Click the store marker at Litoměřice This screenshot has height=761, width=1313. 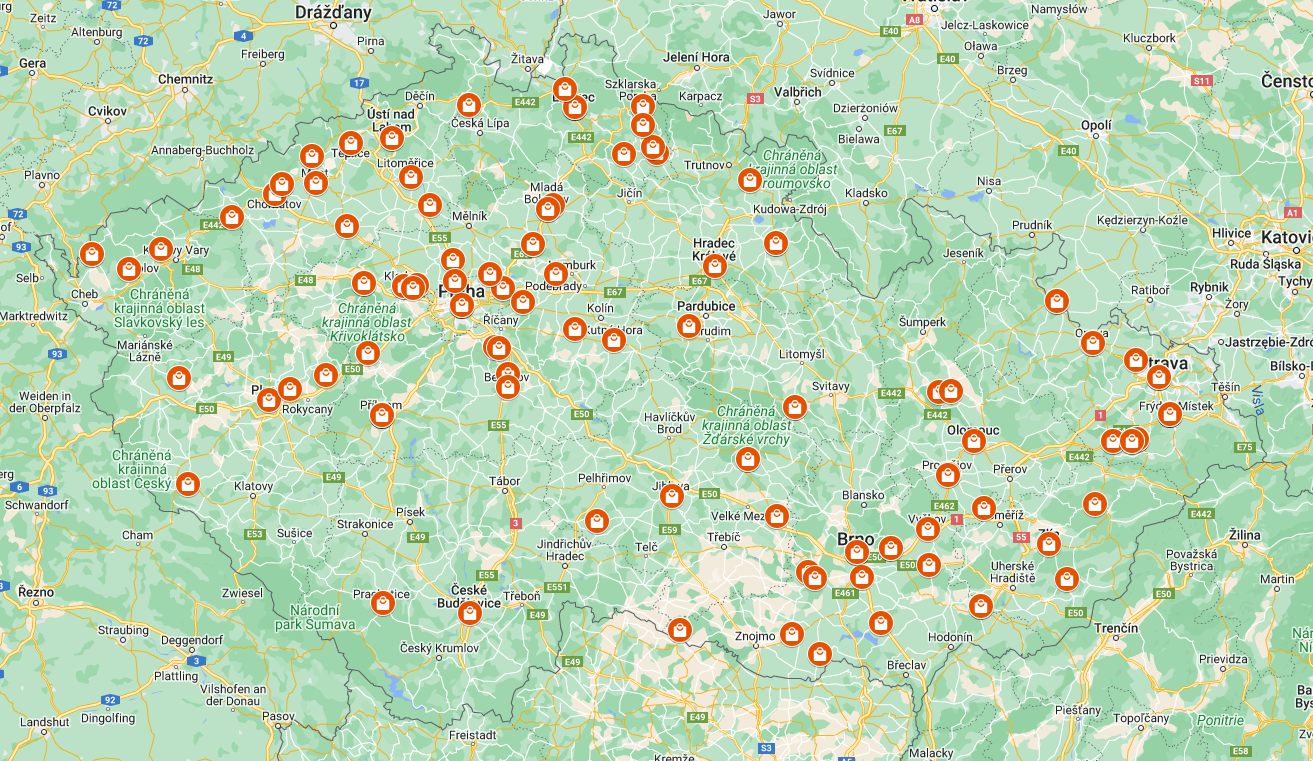410,177
